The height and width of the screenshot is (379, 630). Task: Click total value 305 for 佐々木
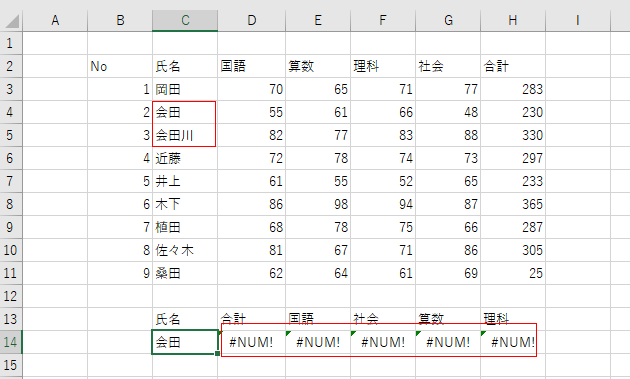[x=513, y=250]
